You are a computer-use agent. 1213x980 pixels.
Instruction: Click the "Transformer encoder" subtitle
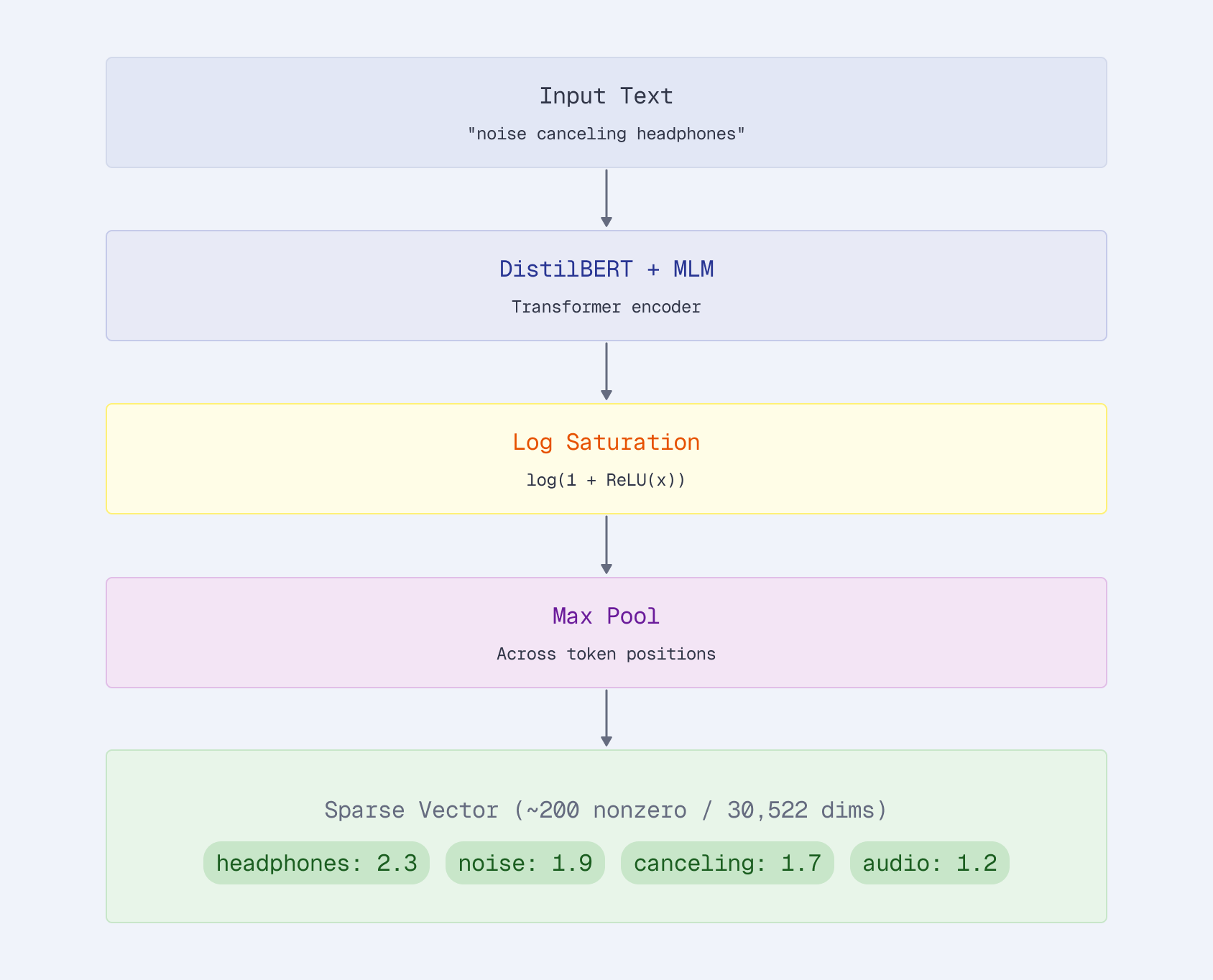[606, 307]
